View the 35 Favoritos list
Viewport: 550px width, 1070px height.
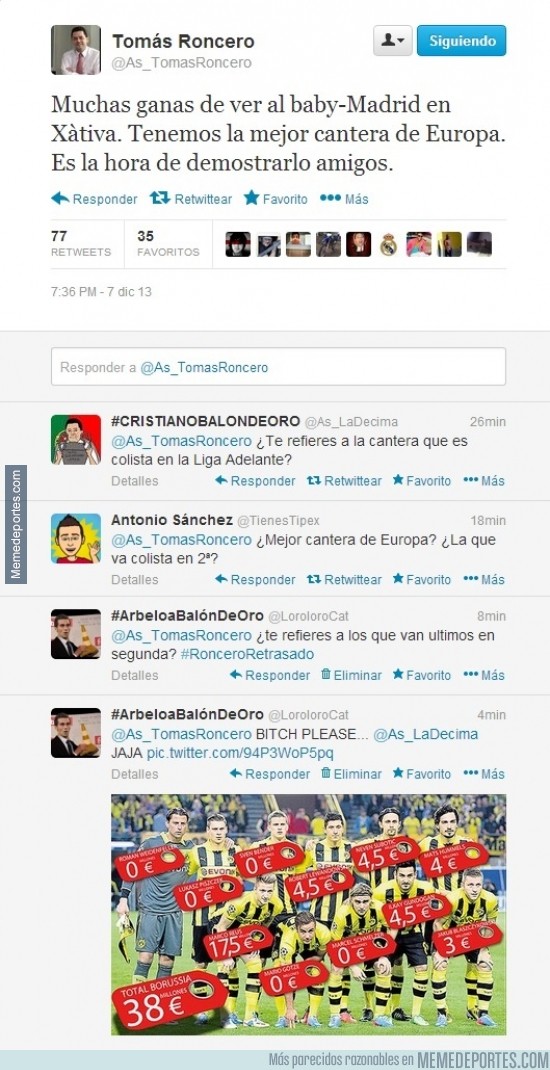click(168, 244)
